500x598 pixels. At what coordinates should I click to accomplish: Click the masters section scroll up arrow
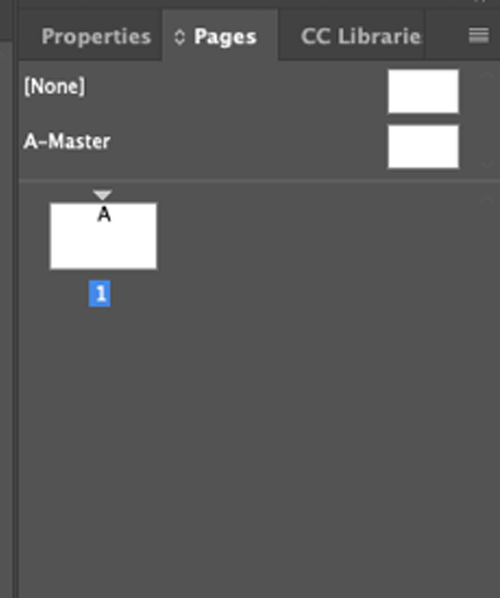[487, 75]
